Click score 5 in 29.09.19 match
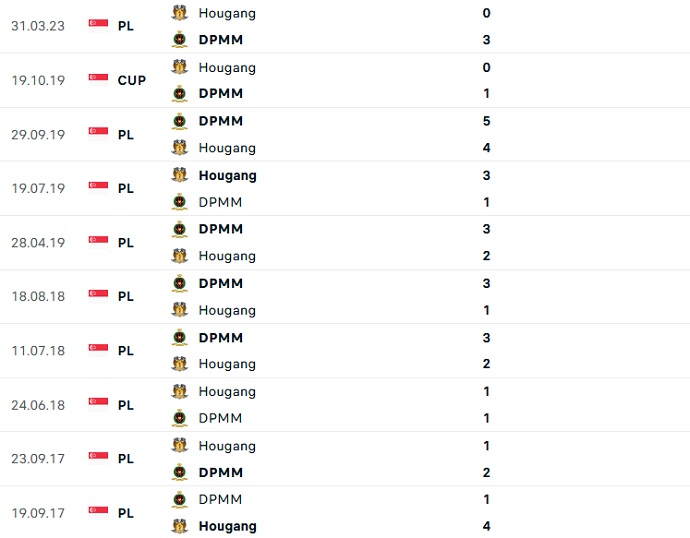The width and height of the screenshot is (690, 538). (x=486, y=121)
